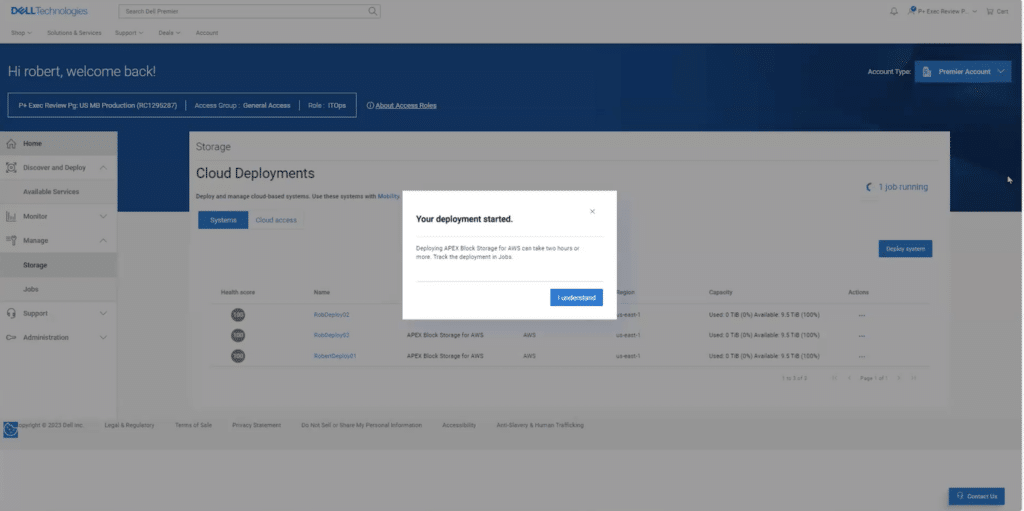Open the notifications bell
The height and width of the screenshot is (511, 1024).
point(894,11)
